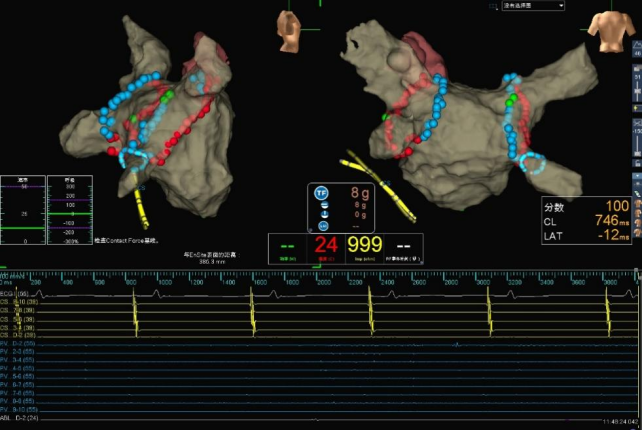Click the green caliper marker below temperature readout
Image resolution: width=642 pixels, height=430 pixels.
(x=316, y=267)
